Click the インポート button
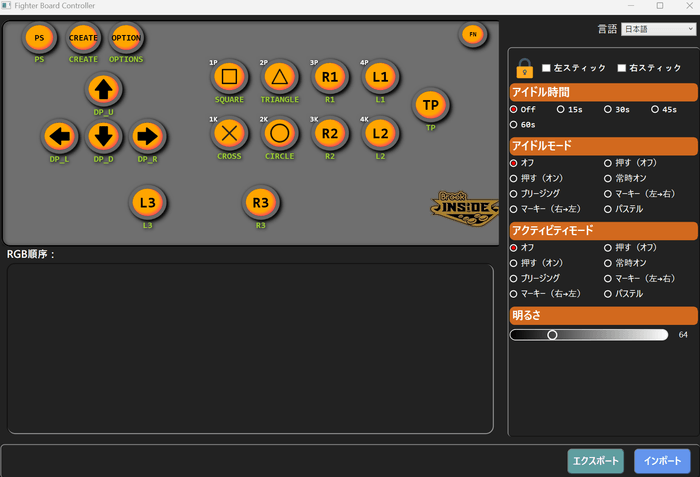This screenshot has width=700, height=477. 662,461
